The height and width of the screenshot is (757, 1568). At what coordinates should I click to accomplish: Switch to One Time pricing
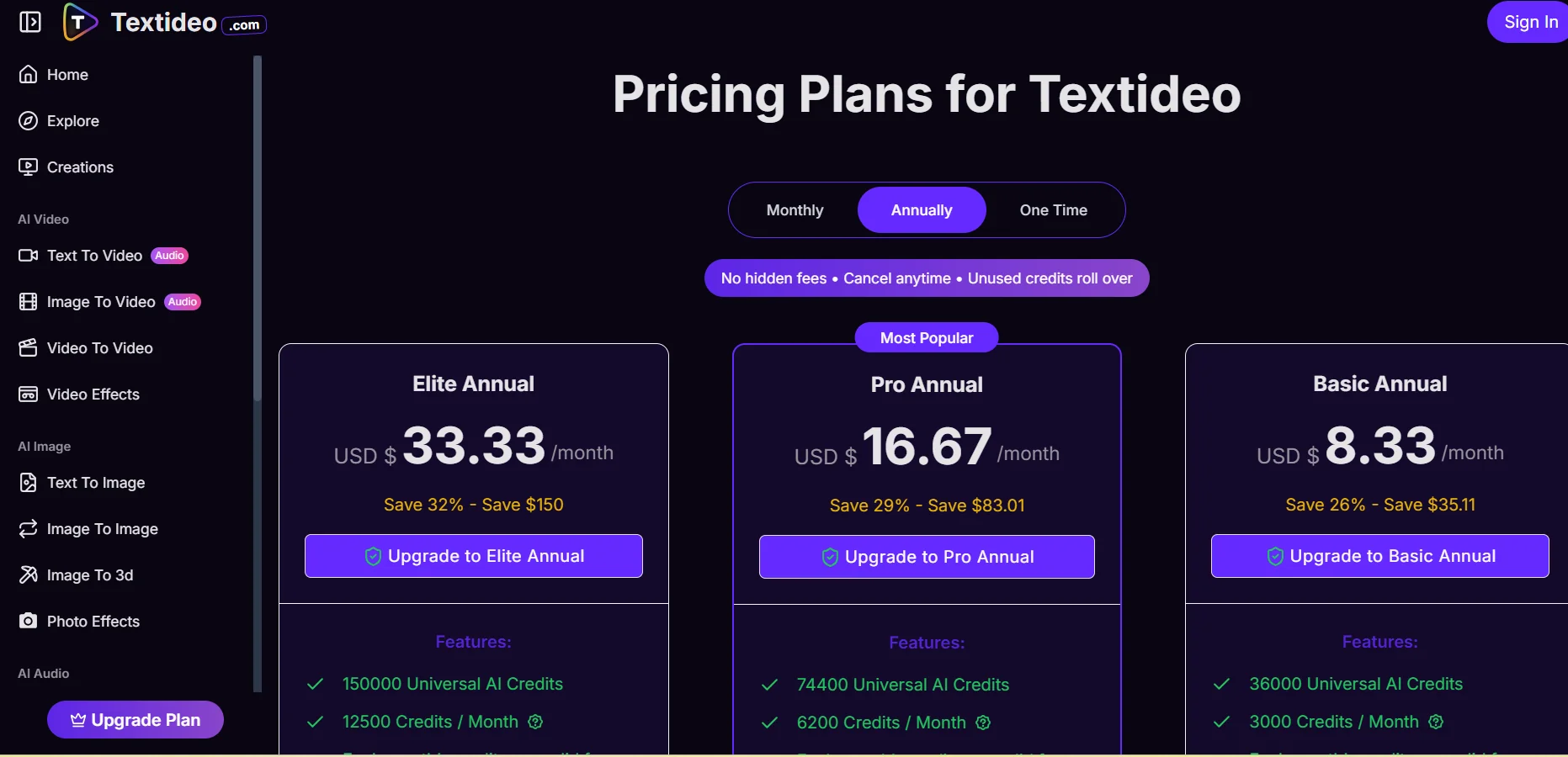click(x=1053, y=210)
